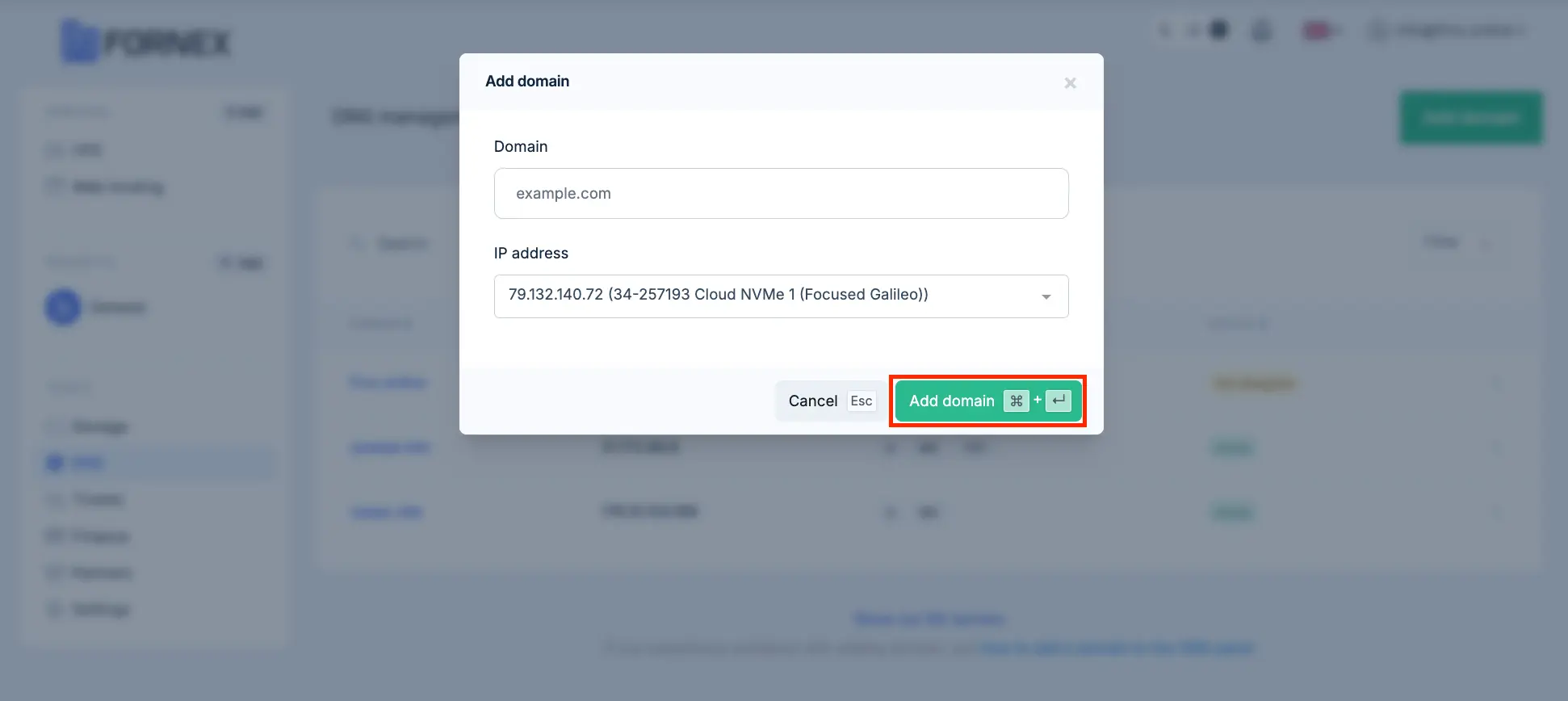Click the Enter key icon on Add domain
1568x701 pixels.
pyautogui.click(x=1059, y=401)
